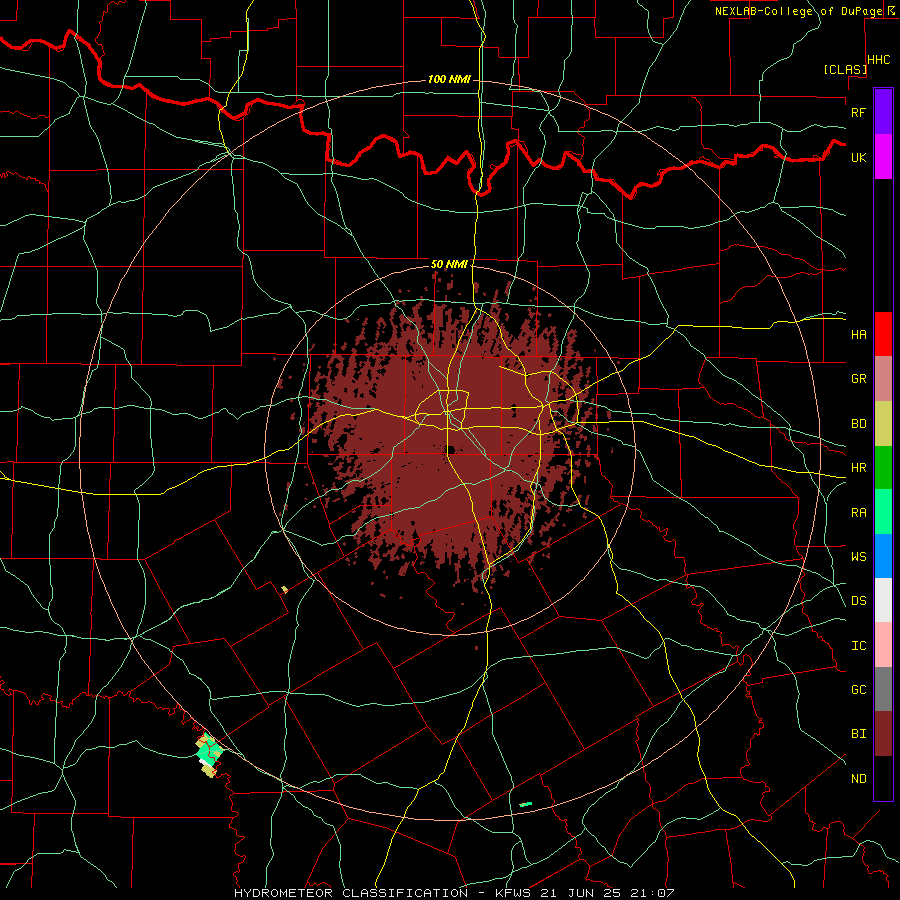Click the "100 NMI" range ring label
Viewport: 900px width, 900px height.
(449, 79)
